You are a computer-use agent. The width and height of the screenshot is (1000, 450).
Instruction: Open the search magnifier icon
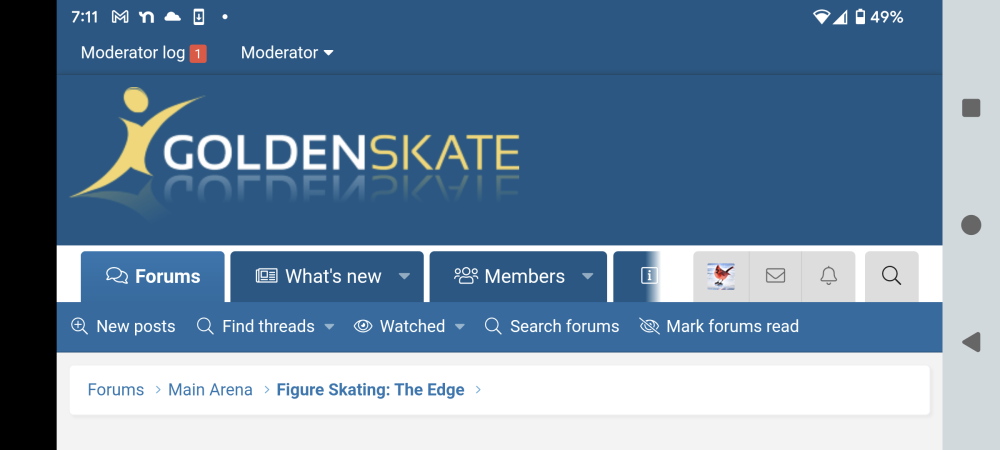891,276
